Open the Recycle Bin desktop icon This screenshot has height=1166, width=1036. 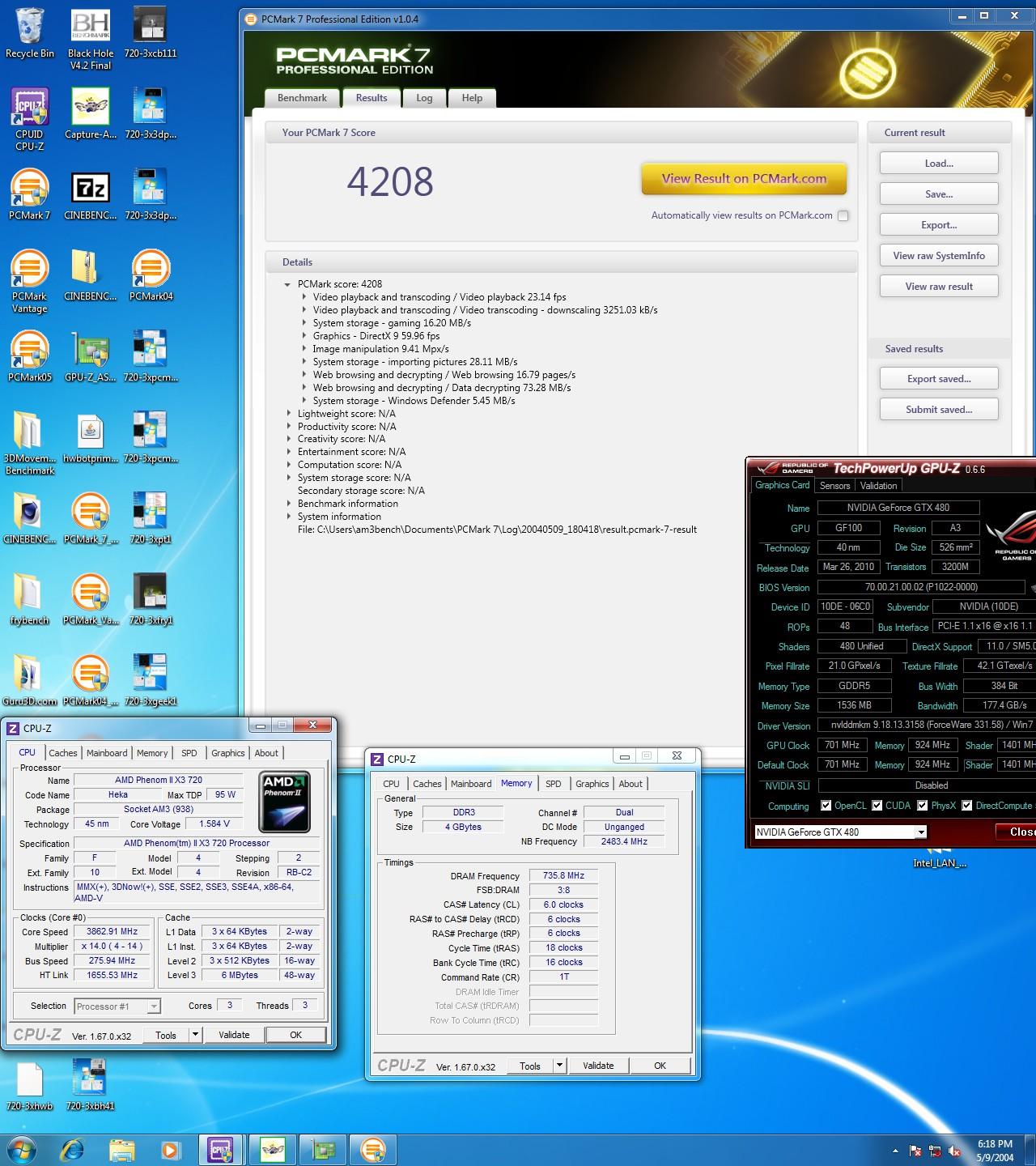30,33
